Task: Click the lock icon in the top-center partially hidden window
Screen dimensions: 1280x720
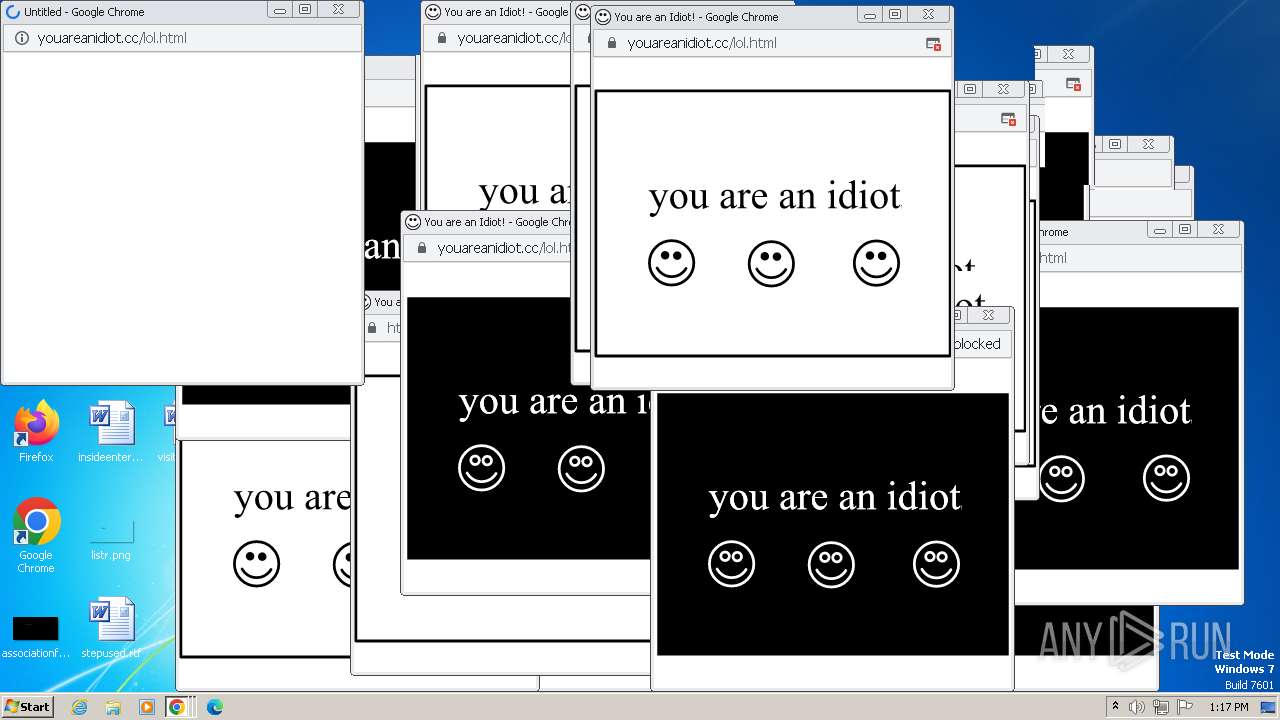Action: [x=442, y=38]
